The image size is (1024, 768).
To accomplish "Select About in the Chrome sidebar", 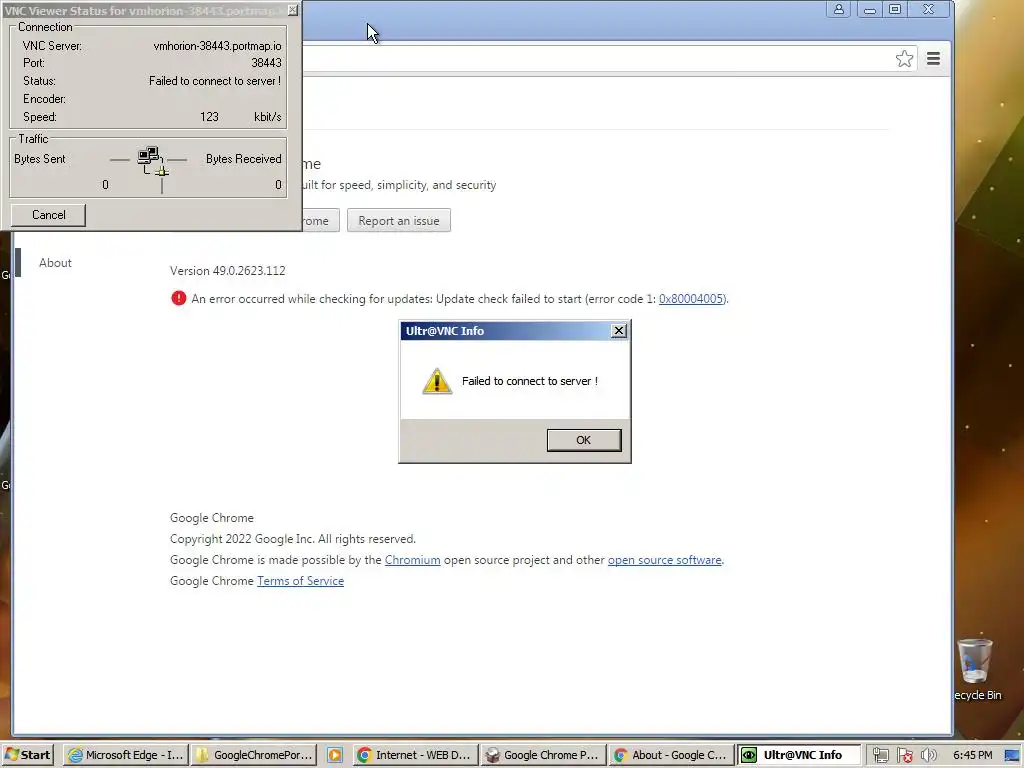I will 55,263.
